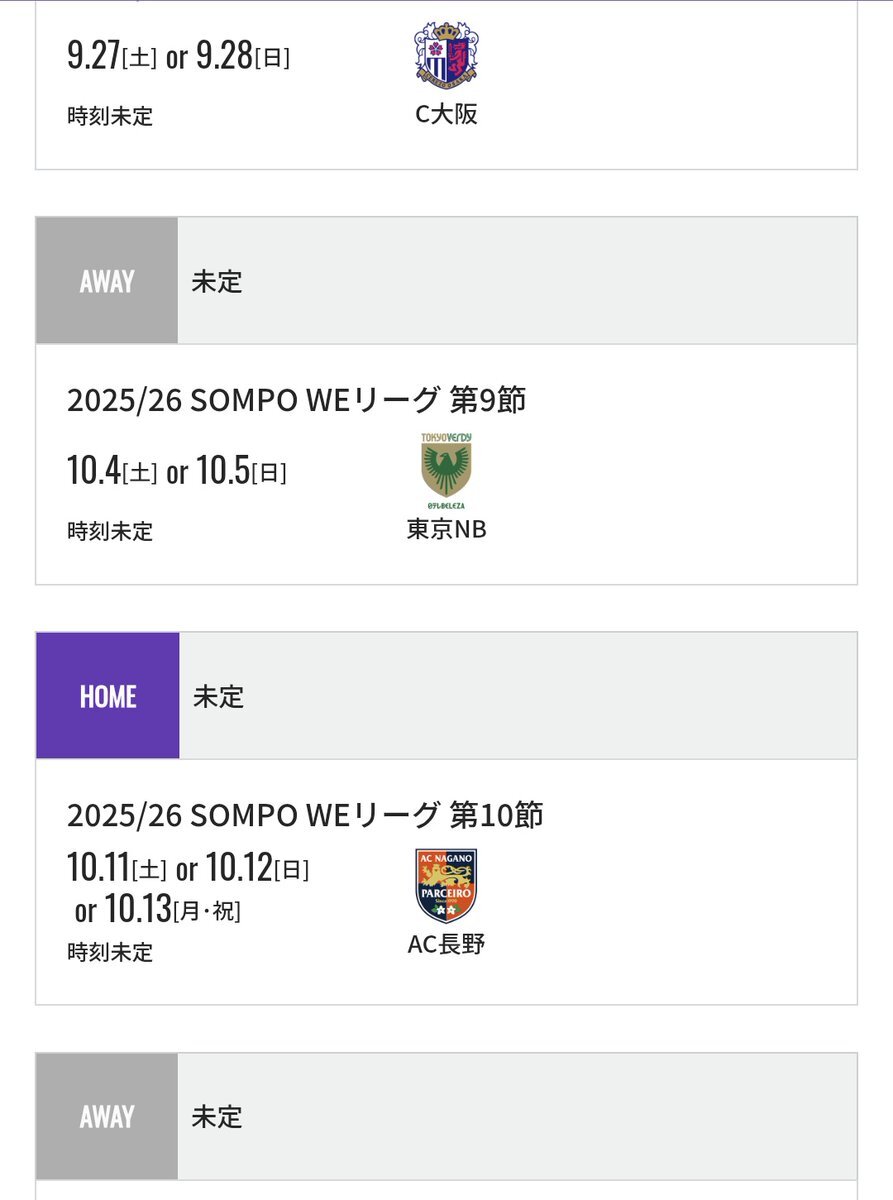893x1200 pixels.
Task: Select the AC長野 team name
Action: coord(446,943)
